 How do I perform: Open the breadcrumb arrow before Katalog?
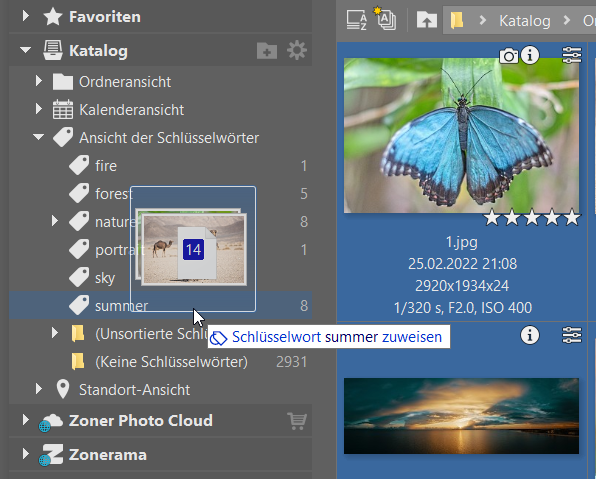483,20
